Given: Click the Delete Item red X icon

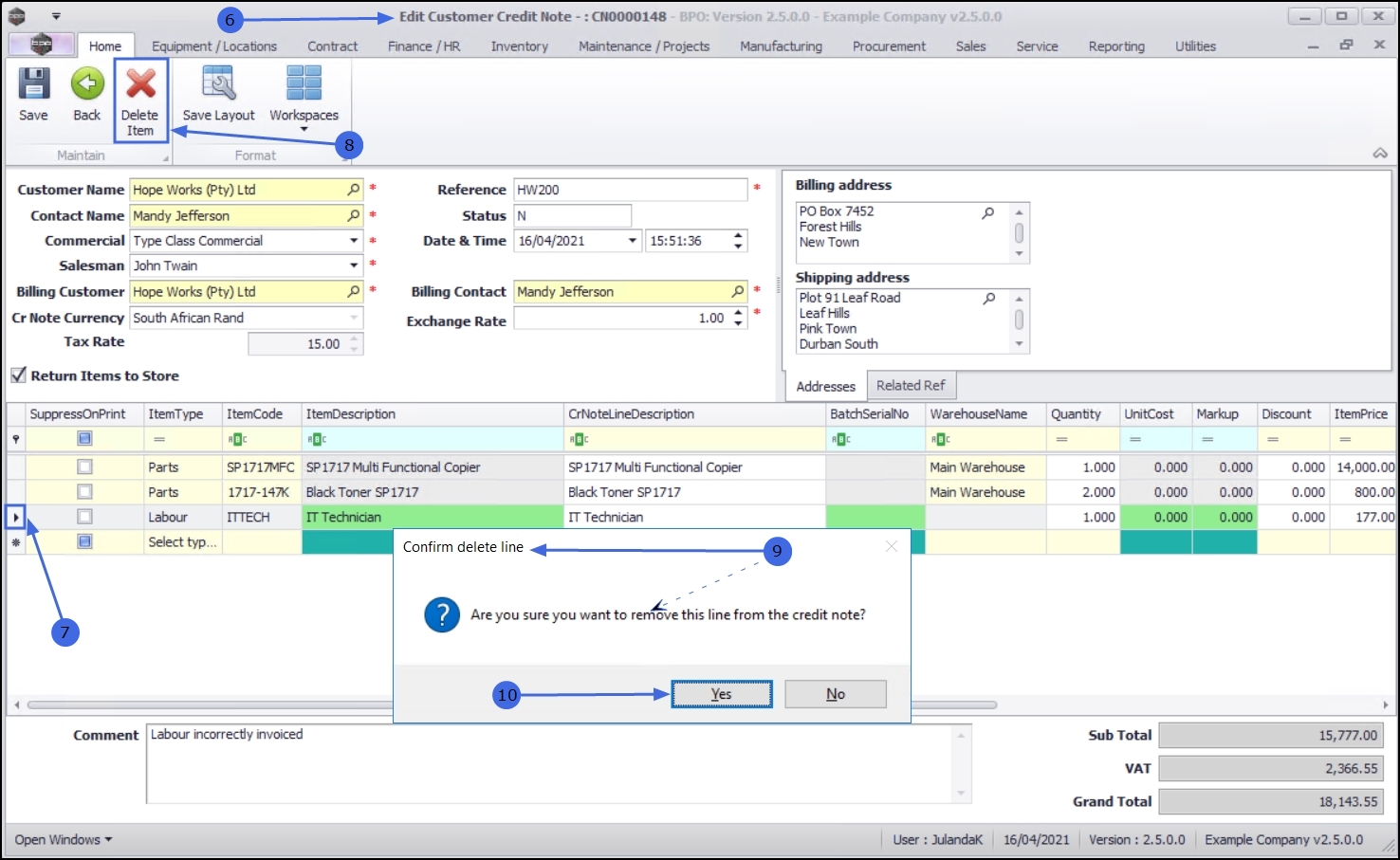Looking at the screenshot, I should tap(140, 85).
